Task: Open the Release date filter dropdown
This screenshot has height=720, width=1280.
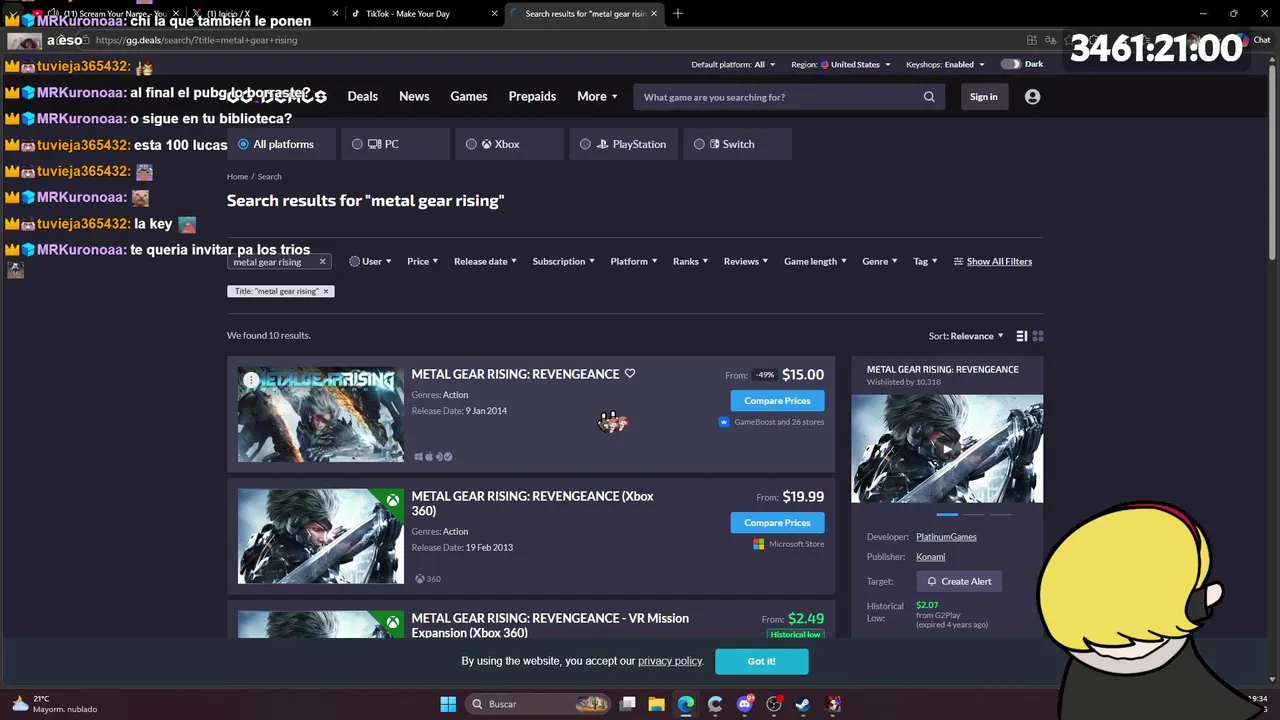Action: (x=485, y=262)
